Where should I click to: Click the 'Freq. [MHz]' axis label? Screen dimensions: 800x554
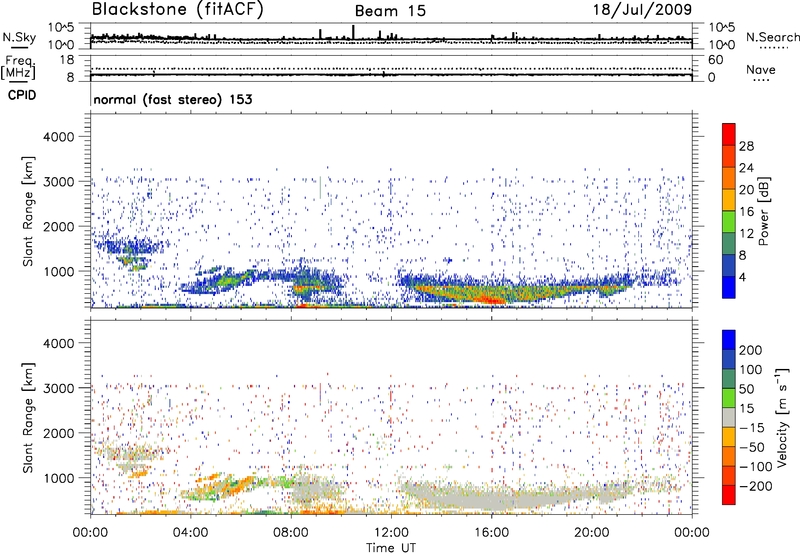[18, 67]
